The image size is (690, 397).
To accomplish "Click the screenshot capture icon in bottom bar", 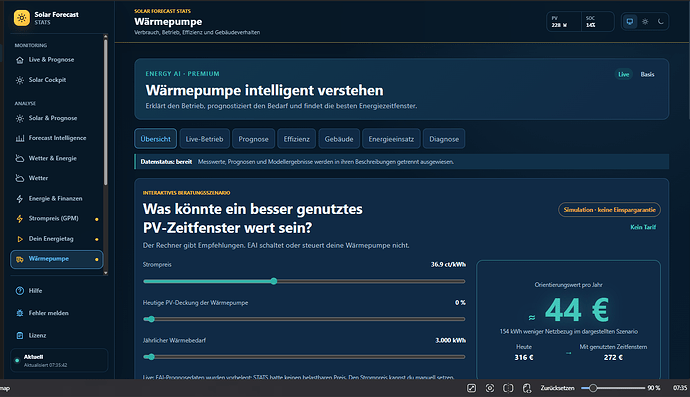I will click(x=490, y=388).
